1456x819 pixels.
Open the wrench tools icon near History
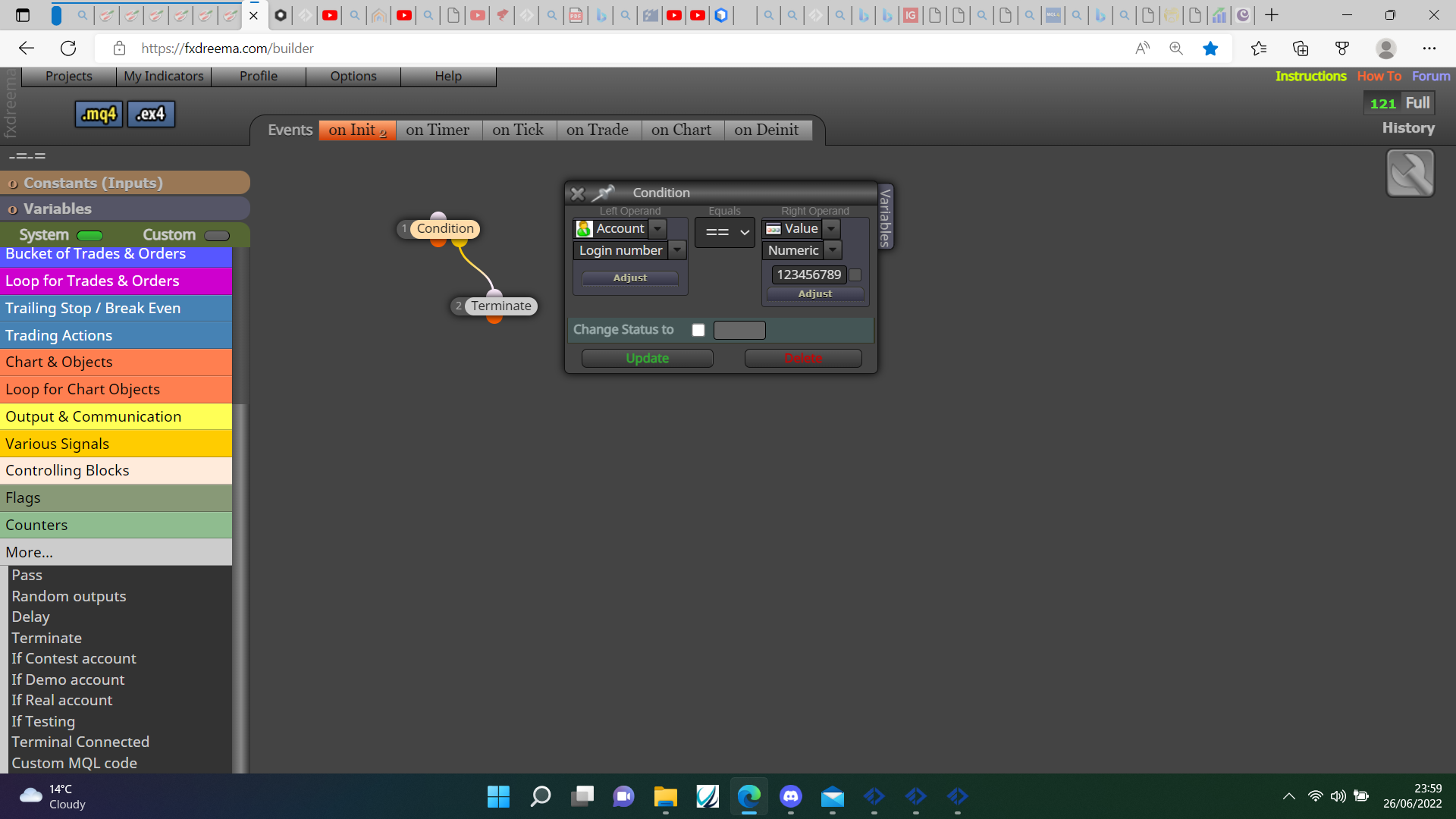click(1410, 173)
